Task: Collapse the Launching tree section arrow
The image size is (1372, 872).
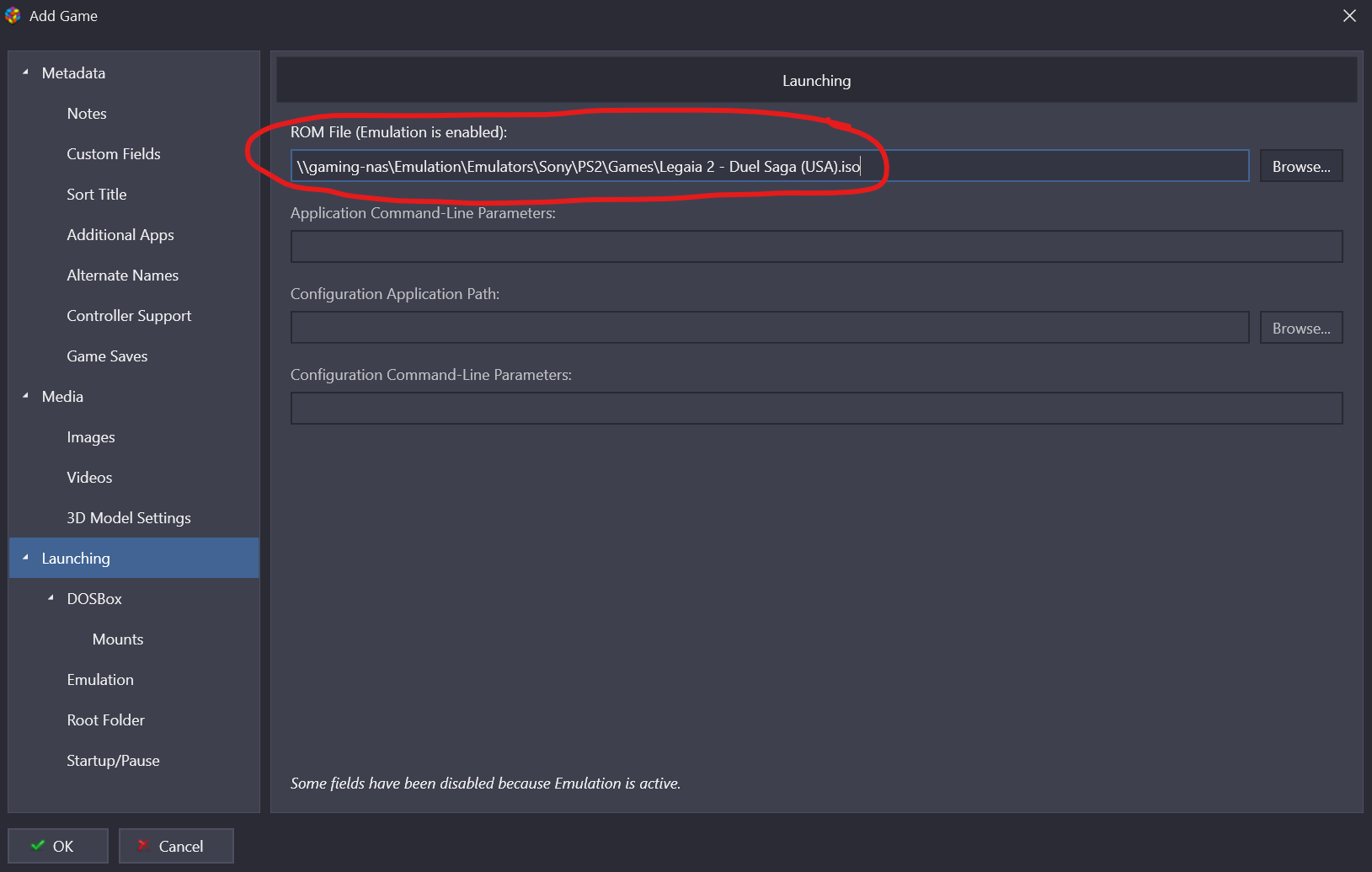Action: point(25,558)
